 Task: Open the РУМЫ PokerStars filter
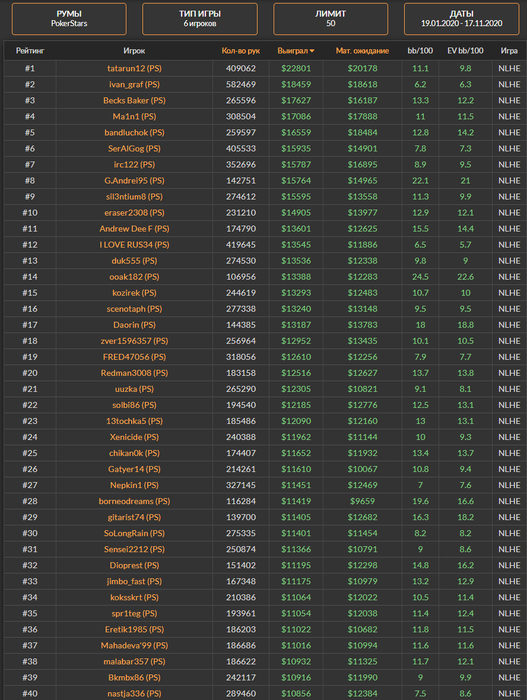(69, 19)
